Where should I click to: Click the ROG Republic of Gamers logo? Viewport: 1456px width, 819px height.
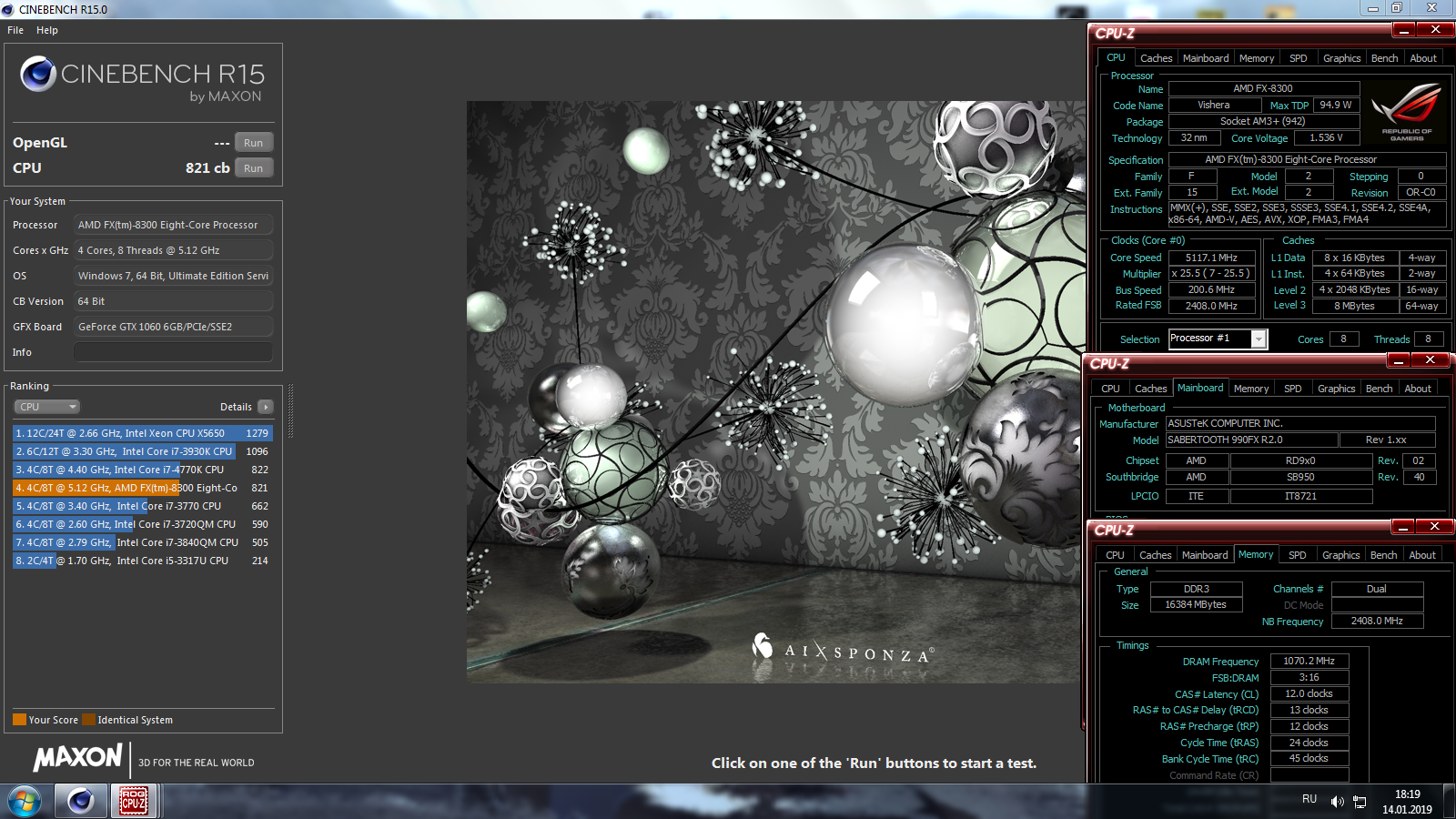[x=1406, y=113]
